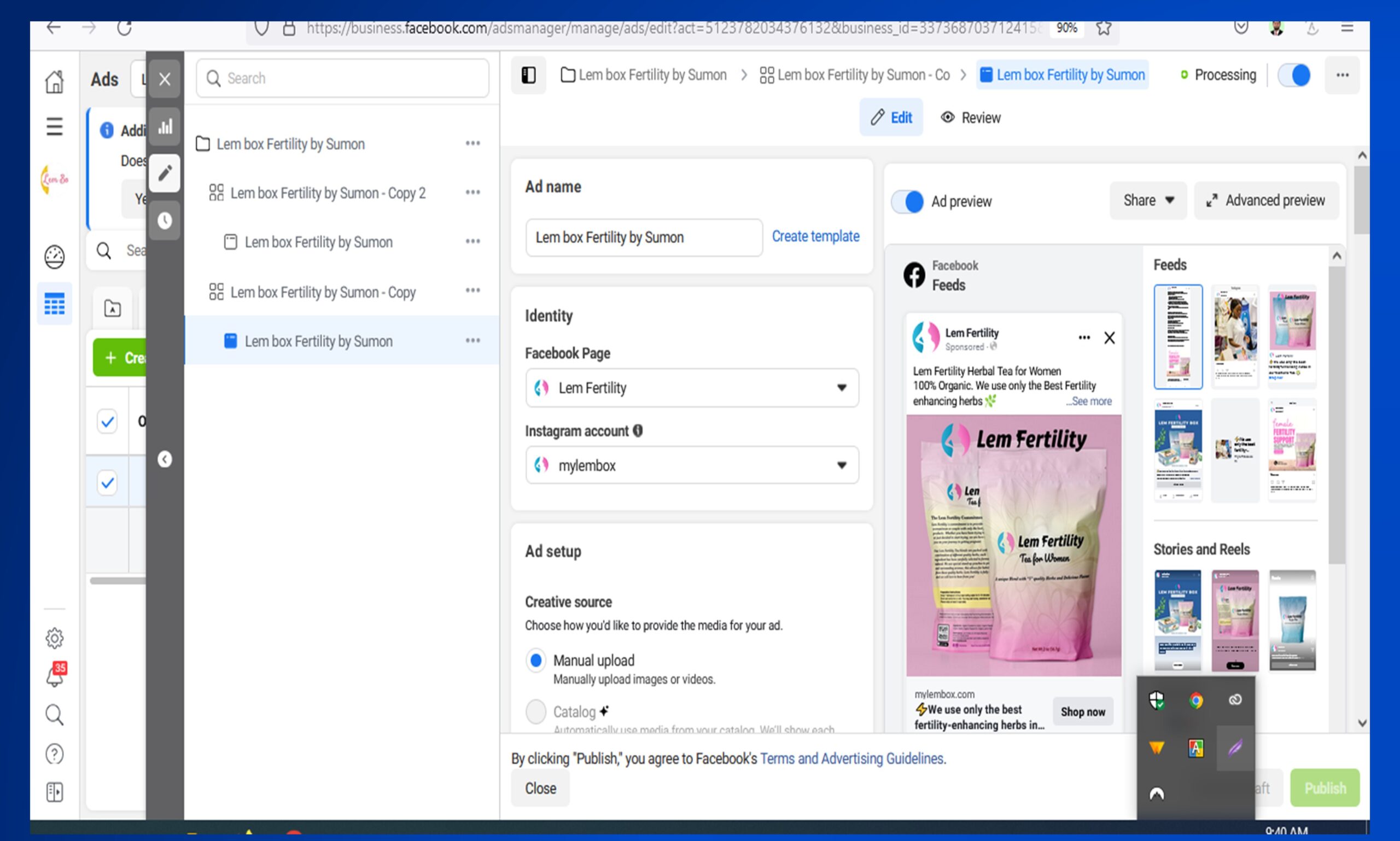Select first Stories and Reels thumbnail
The width and height of the screenshot is (1400, 841).
(x=1178, y=621)
